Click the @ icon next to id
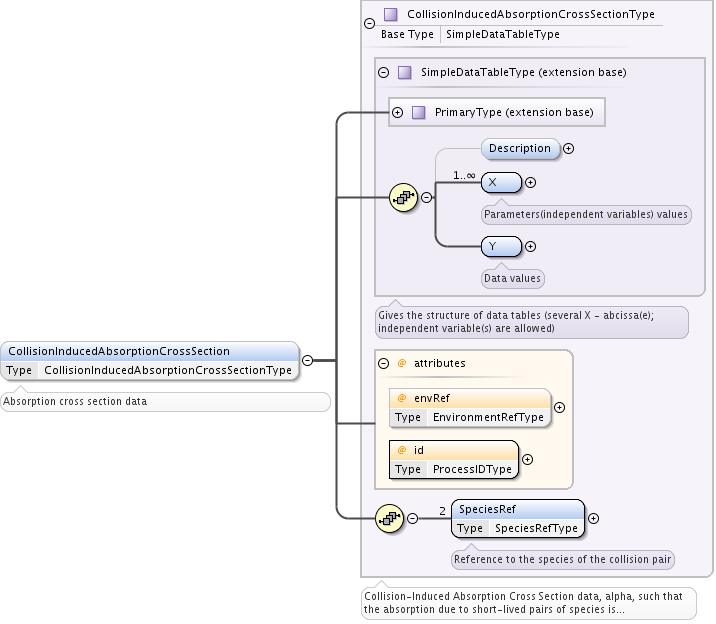 [402, 451]
